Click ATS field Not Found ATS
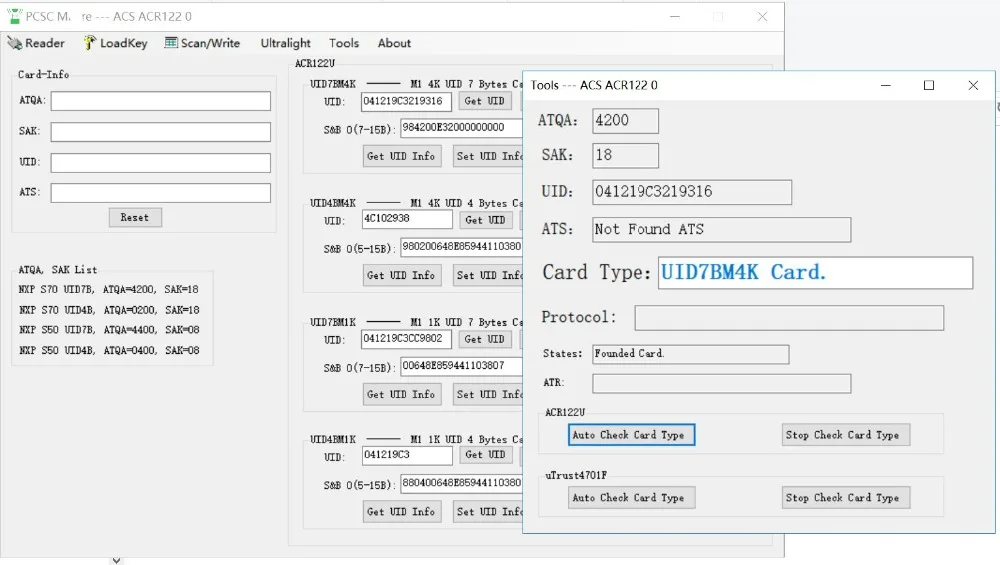 (x=721, y=230)
